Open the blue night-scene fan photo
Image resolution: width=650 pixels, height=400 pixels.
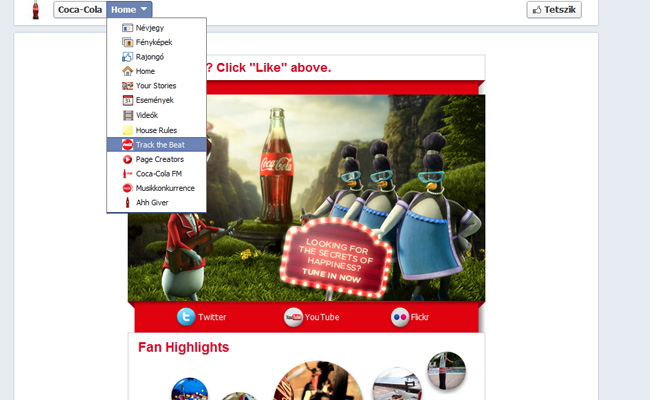(190, 389)
